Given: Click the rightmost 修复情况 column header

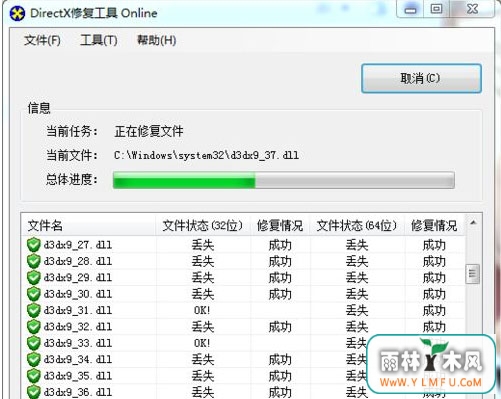Looking at the screenshot, I should click(x=434, y=225).
